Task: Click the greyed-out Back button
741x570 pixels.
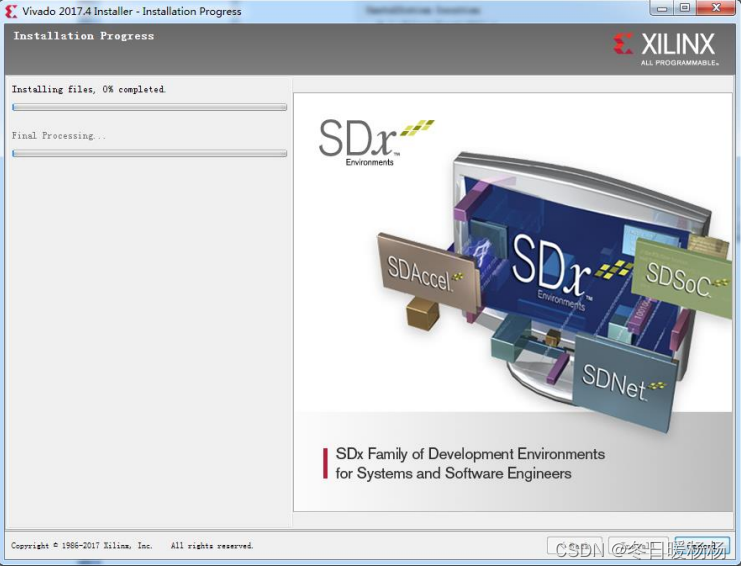Action: pyautogui.click(x=575, y=545)
